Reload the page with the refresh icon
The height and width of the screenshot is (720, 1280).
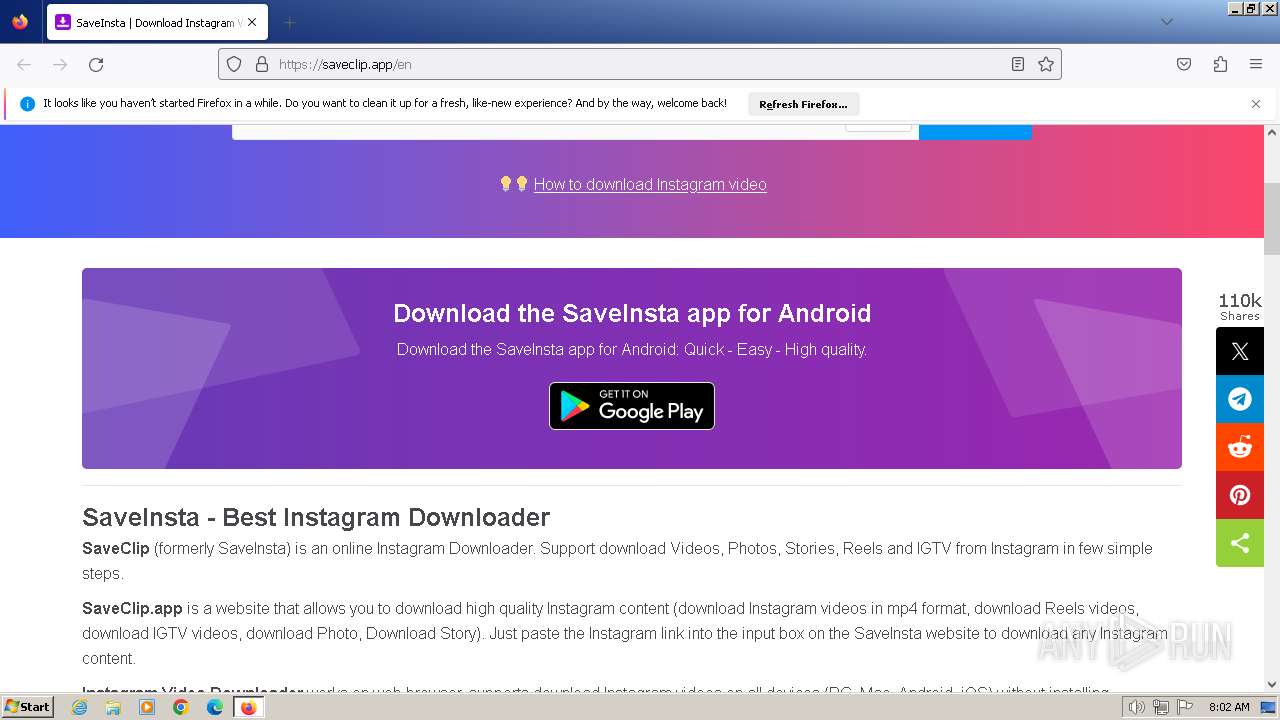click(x=96, y=64)
